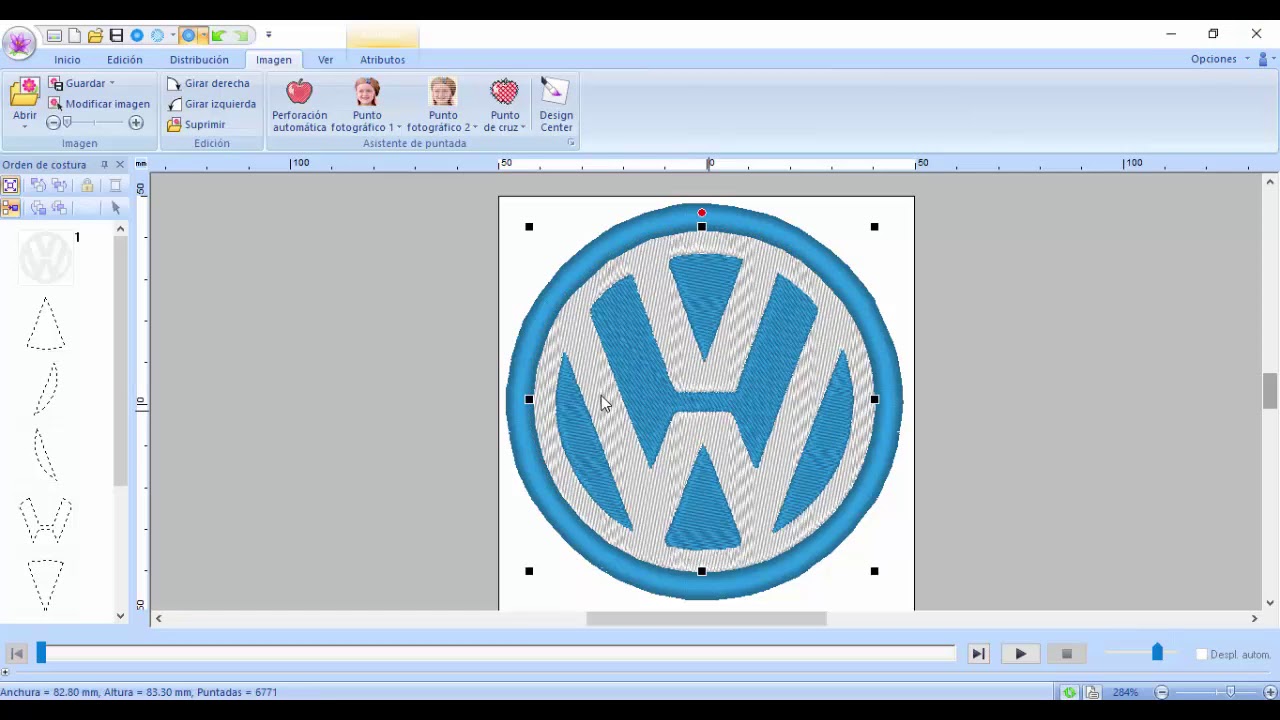This screenshot has height=720, width=1280.
Task: Toggle zoom-to-fit in sewing order panel
Action: point(10,185)
